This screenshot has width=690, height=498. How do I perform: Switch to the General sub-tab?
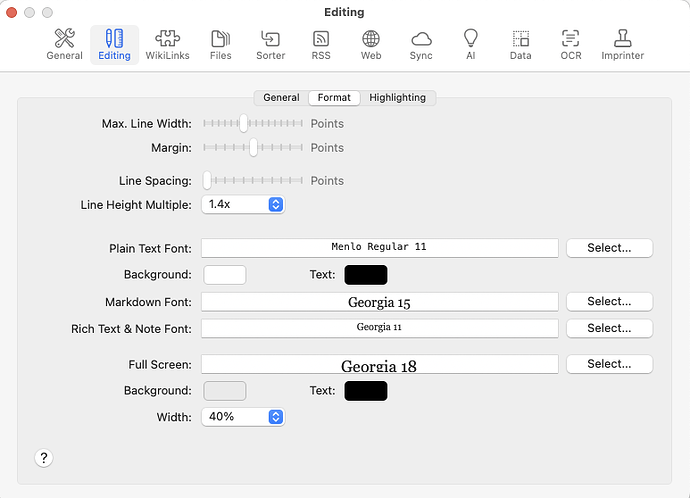tap(281, 98)
